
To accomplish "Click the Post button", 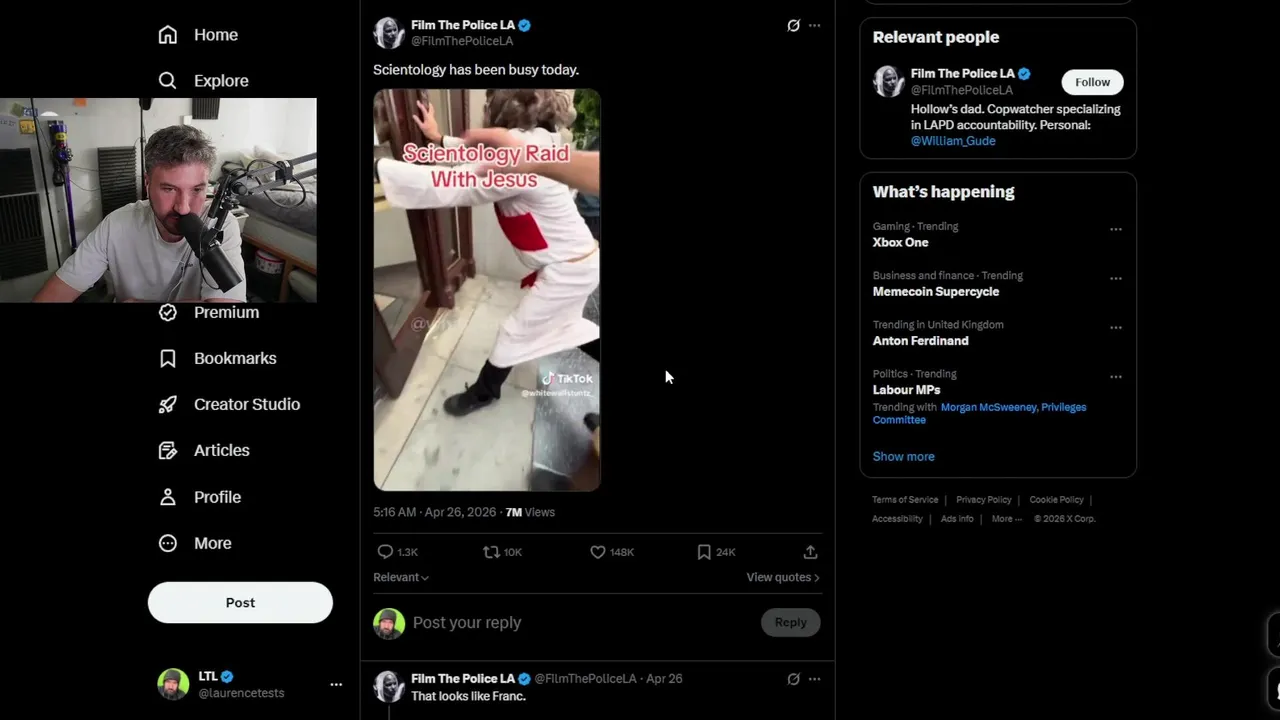I will (240, 603).
